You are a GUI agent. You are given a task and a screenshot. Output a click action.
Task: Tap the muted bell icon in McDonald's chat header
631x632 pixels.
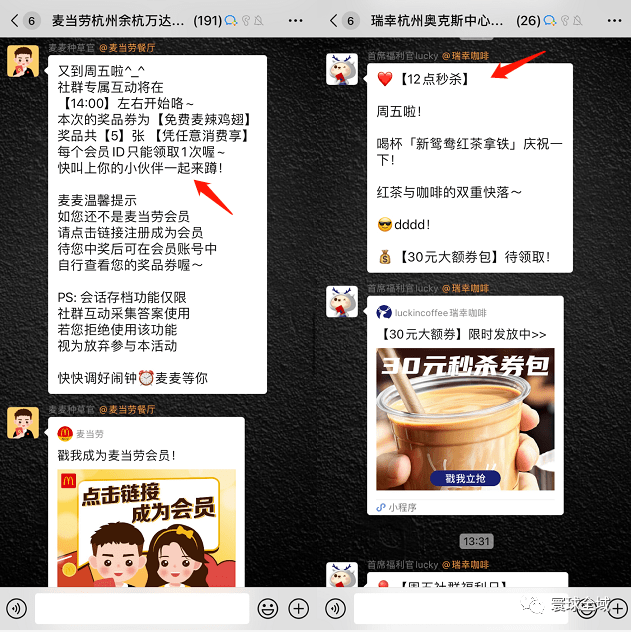(259, 21)
